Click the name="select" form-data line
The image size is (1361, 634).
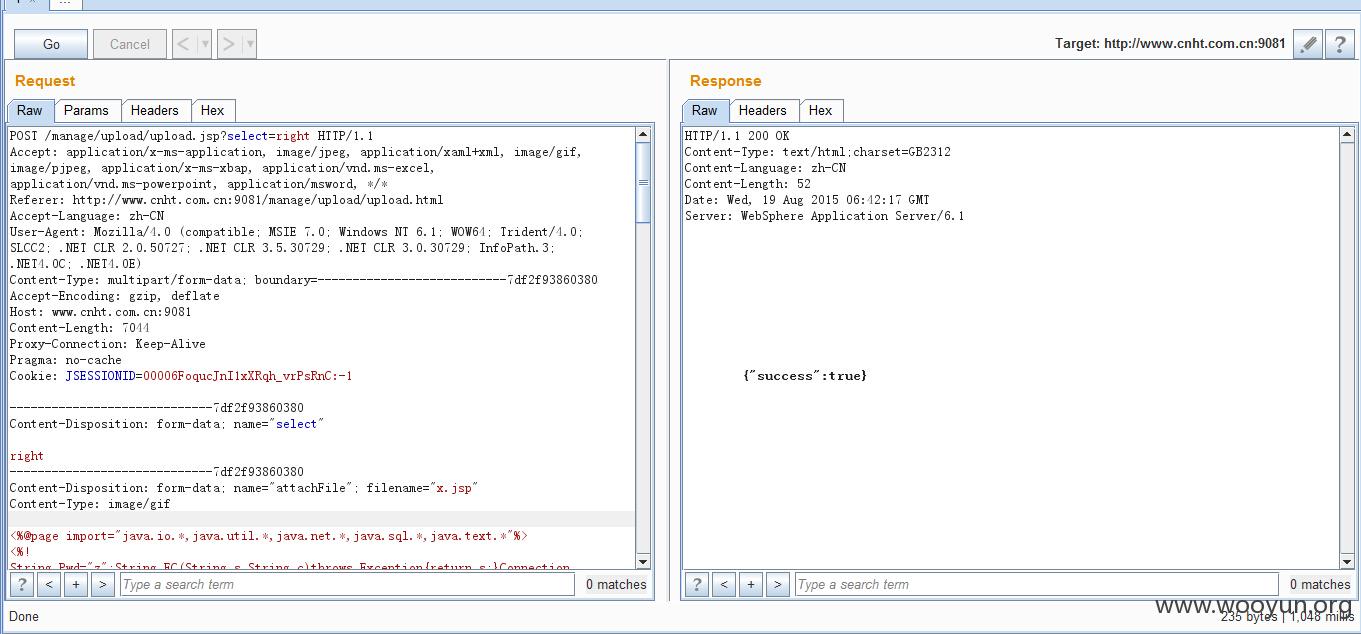click(x=167, y=424)
